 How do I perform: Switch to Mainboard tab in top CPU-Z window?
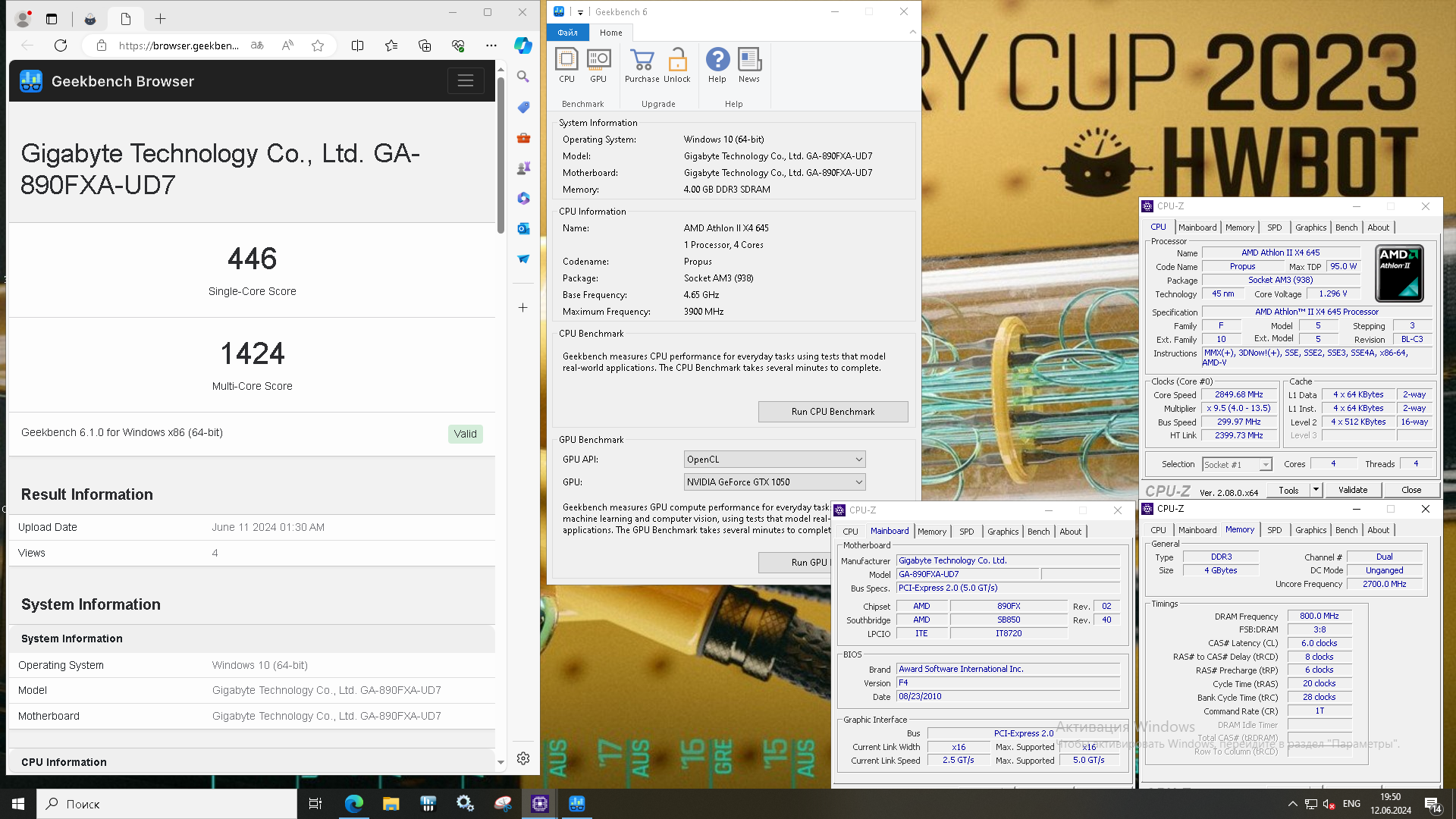tap(1197, 227)
